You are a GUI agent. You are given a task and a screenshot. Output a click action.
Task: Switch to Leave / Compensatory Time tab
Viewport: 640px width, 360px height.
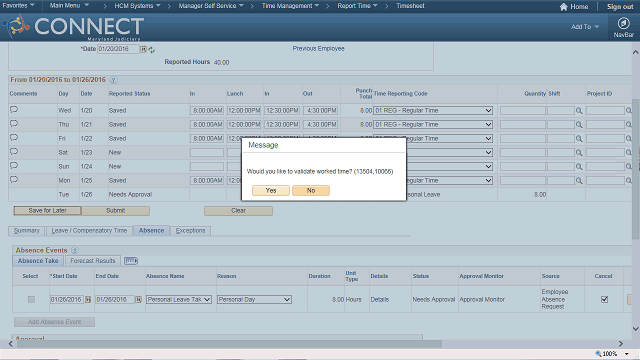point(89,231)
